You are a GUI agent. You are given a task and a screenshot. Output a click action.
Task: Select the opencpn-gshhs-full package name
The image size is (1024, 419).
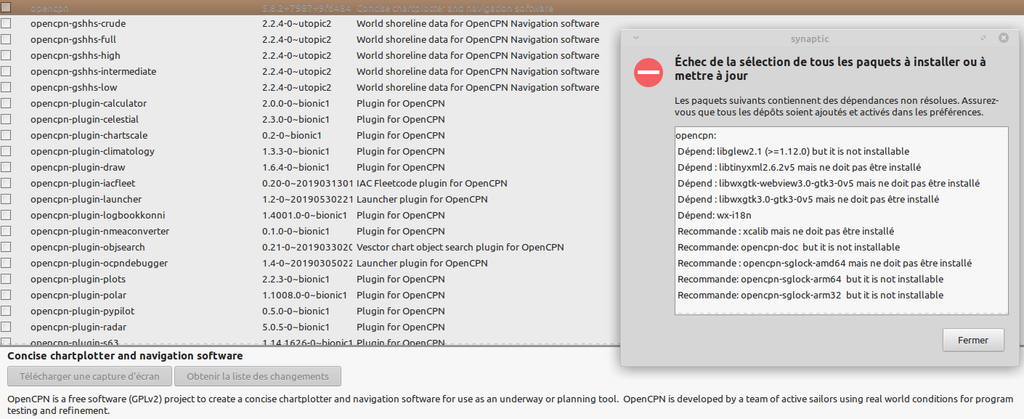[73, 39]
